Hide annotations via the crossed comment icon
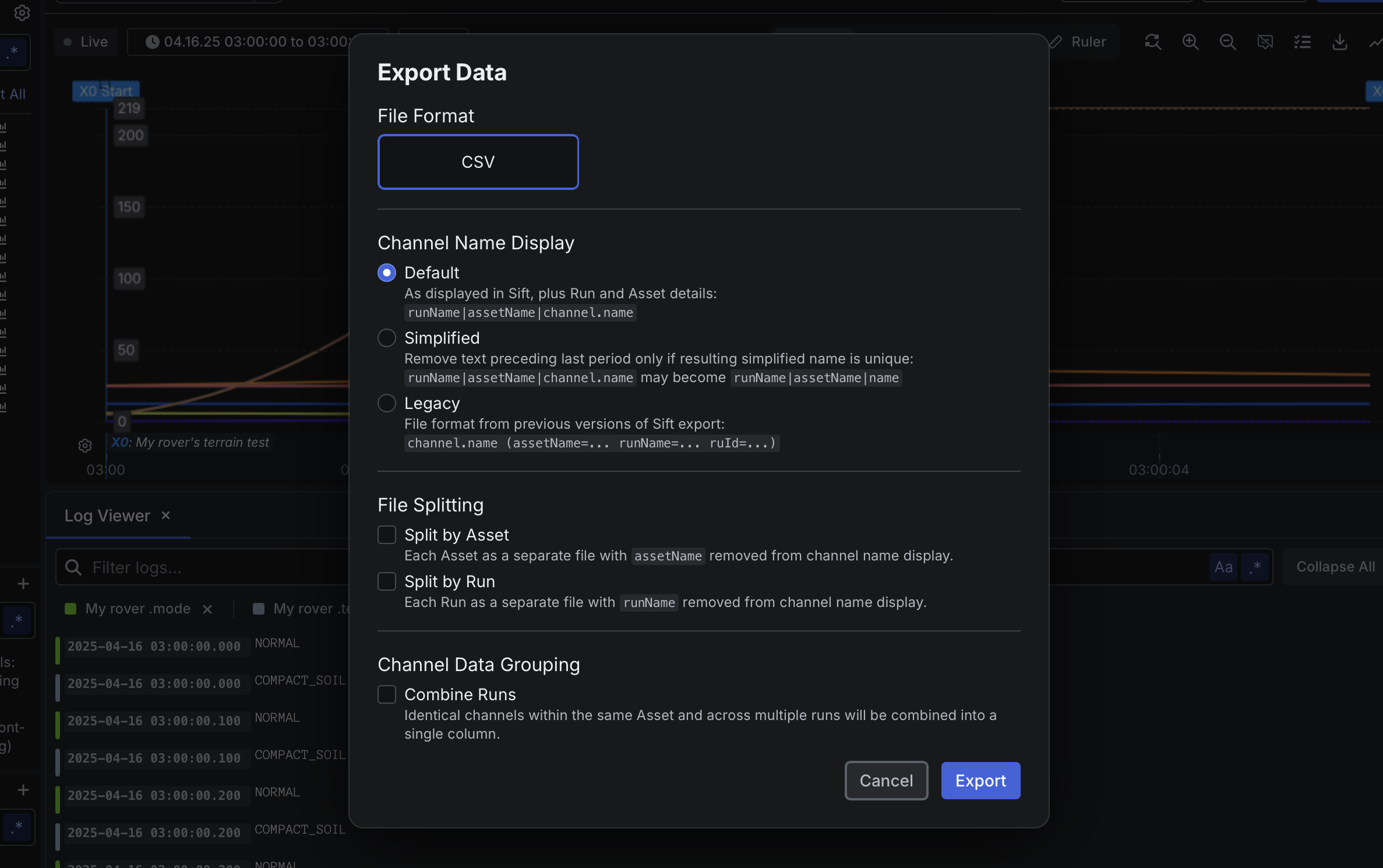 pyautogui.click(x=1265, y=41)
